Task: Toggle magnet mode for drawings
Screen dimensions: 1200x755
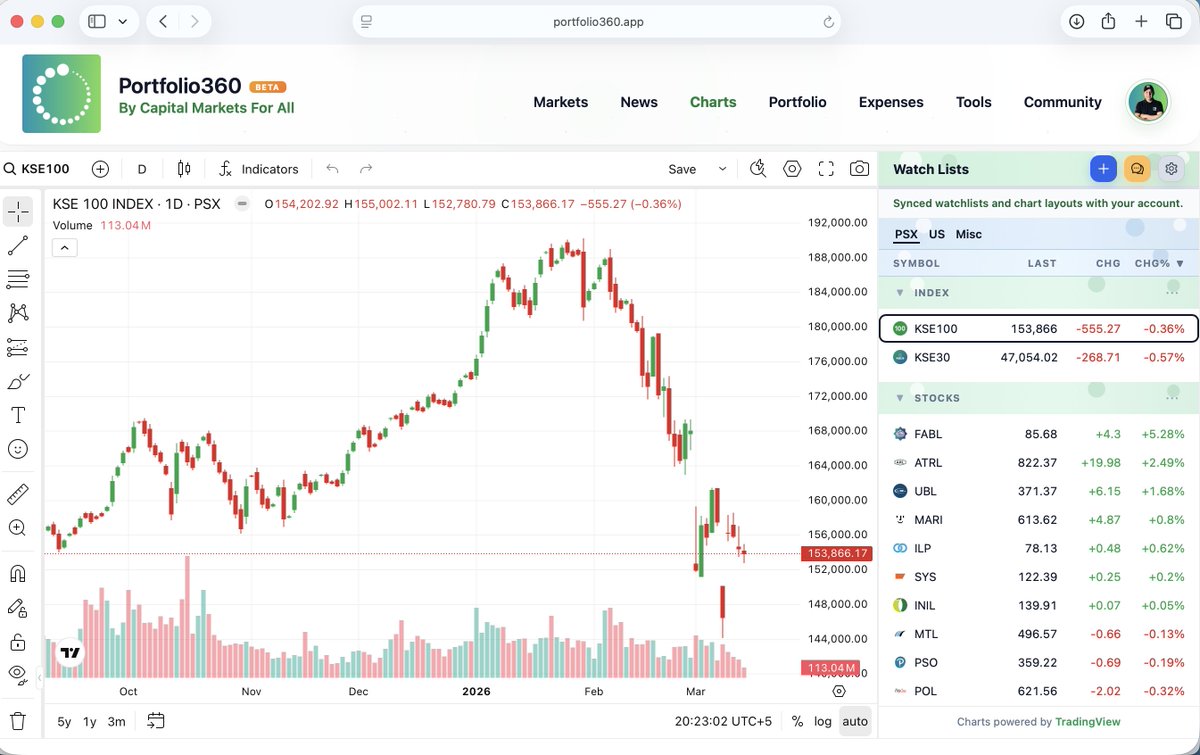Action: click(x=18, y=573)
